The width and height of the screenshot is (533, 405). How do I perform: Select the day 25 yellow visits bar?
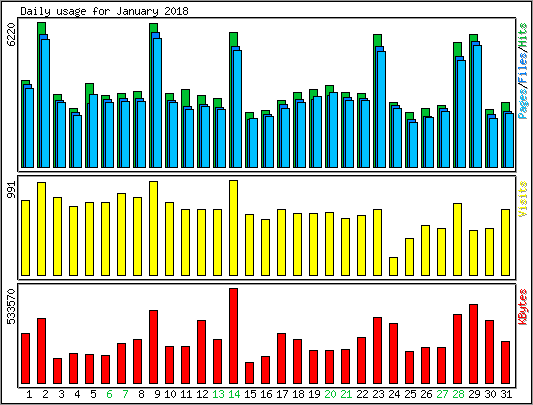tap(409, 257)
